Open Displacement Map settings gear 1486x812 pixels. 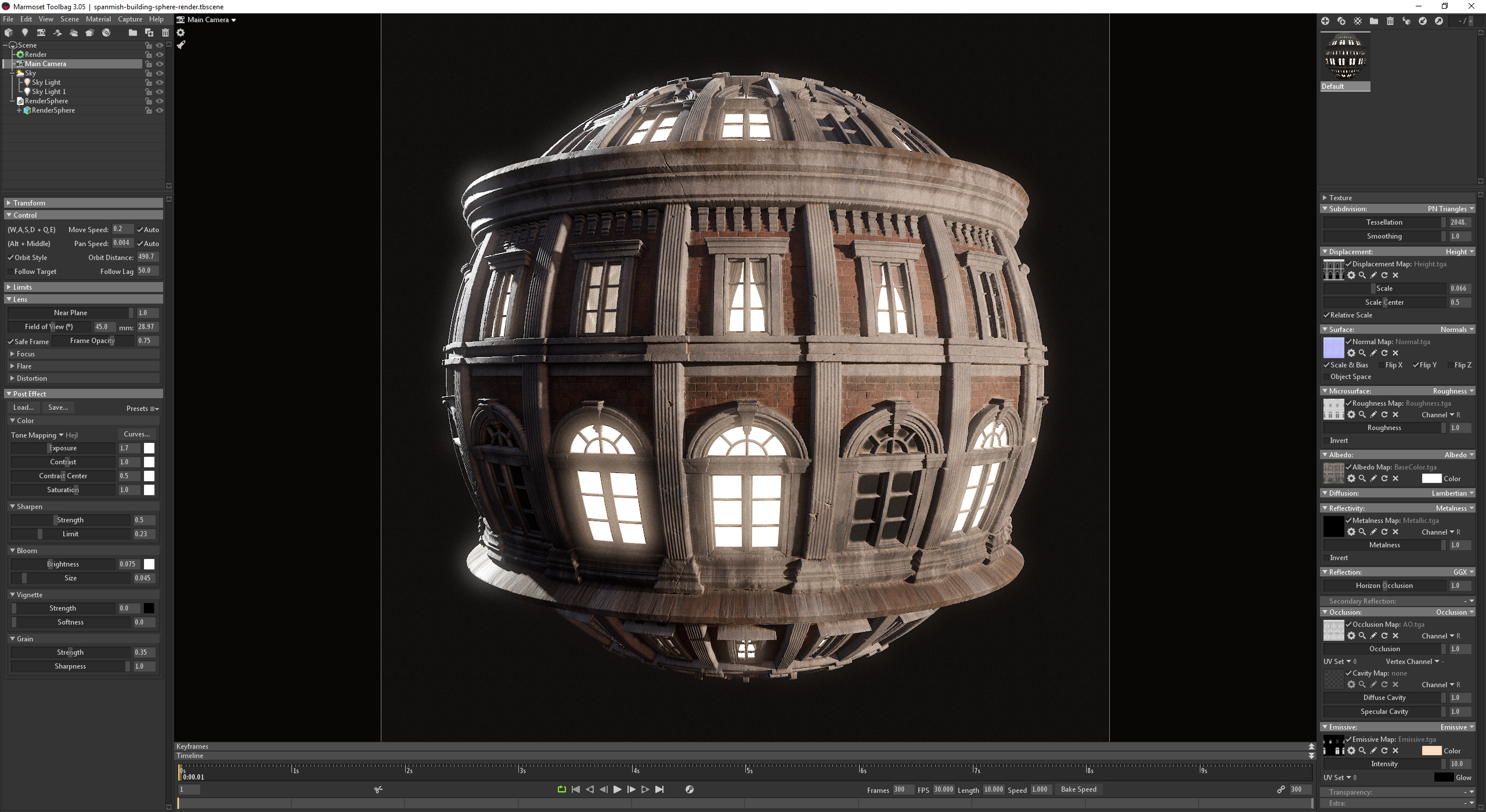[1351, 275]
